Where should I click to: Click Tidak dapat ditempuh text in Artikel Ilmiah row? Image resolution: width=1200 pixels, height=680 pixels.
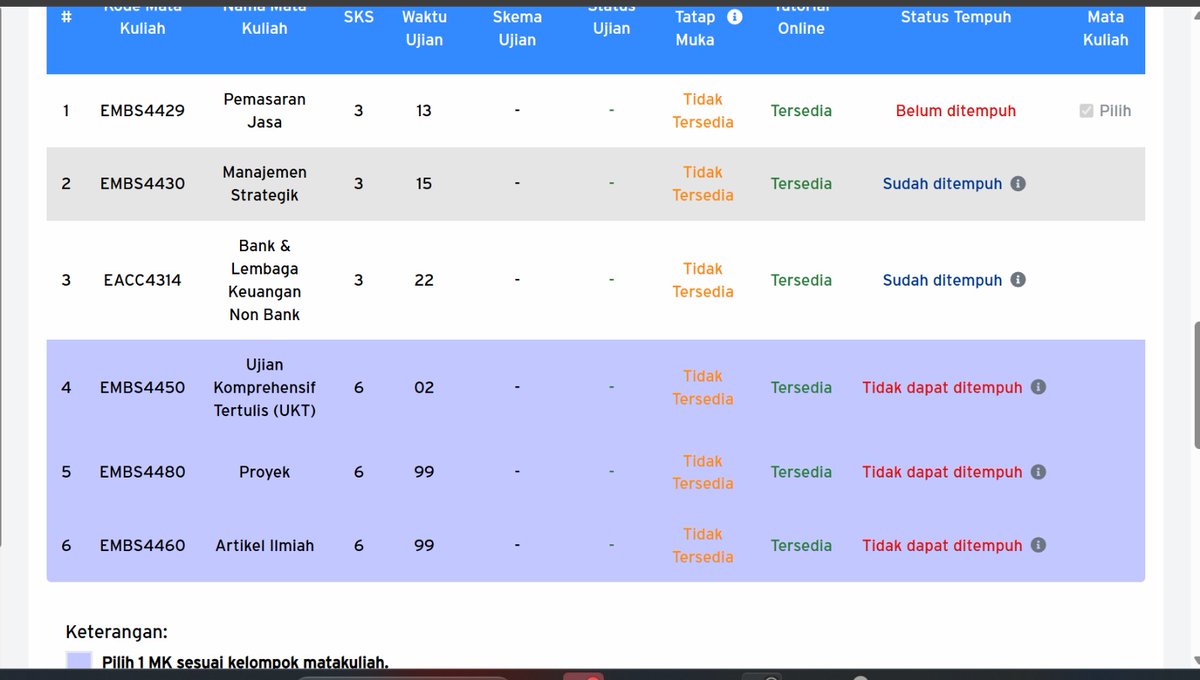[943, 545]
